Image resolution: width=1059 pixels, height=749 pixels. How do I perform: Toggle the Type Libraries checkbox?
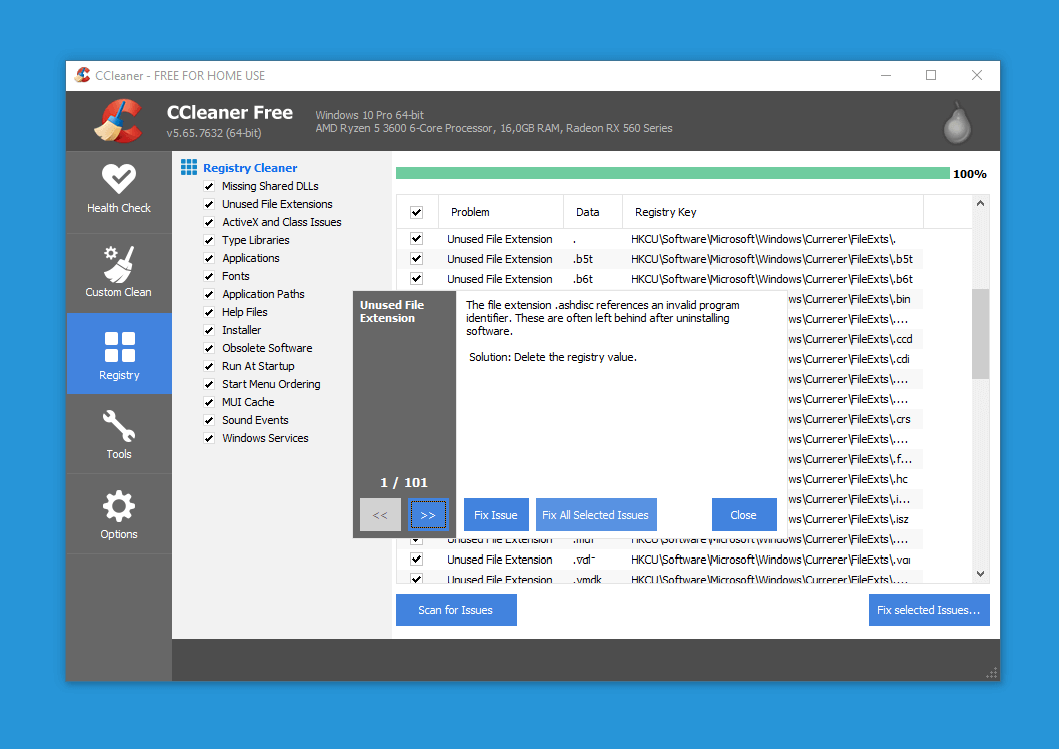tap(209, 240)
